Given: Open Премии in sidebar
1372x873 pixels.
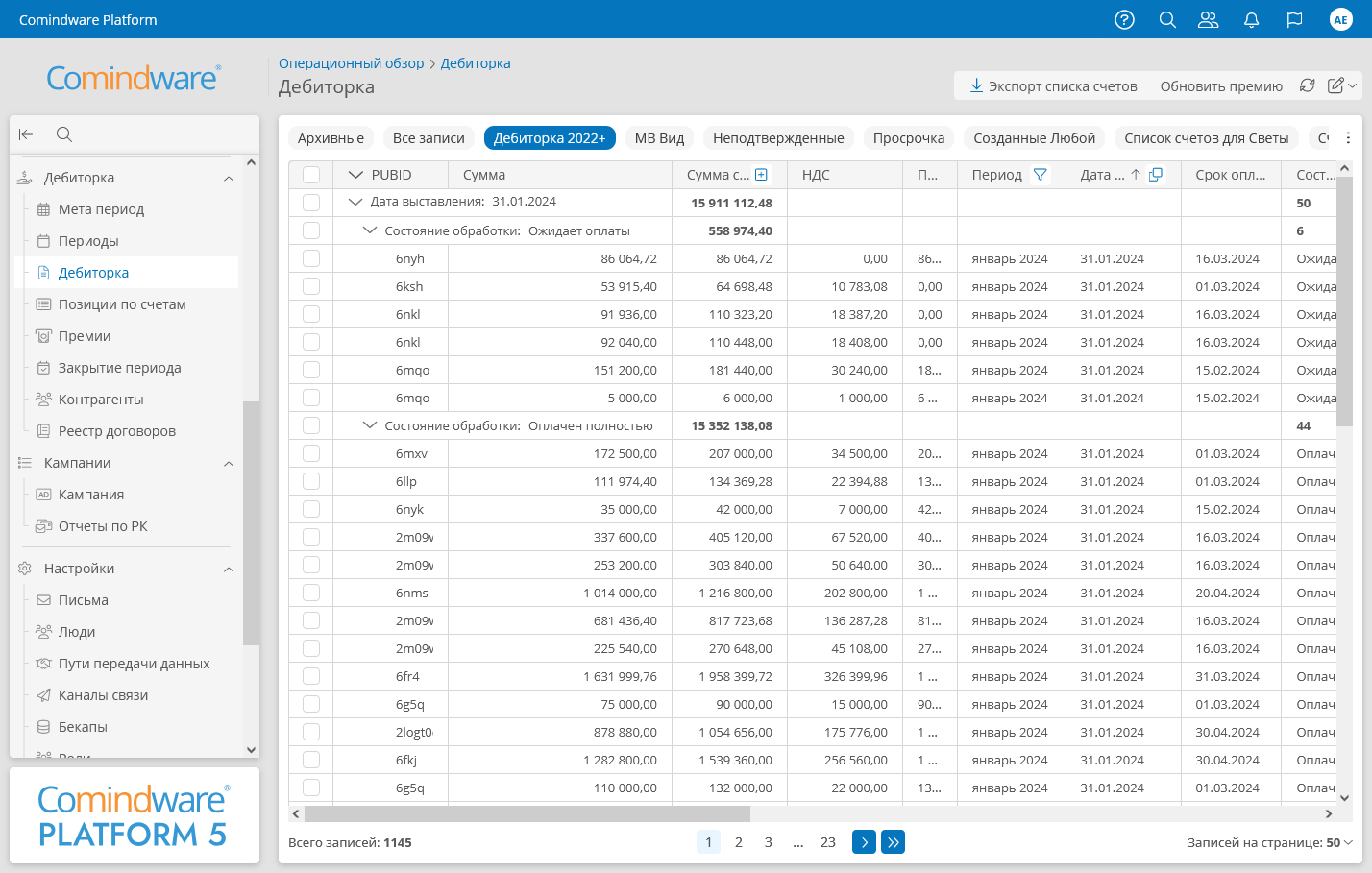Looking at the screenshot, I should (85, 336).
